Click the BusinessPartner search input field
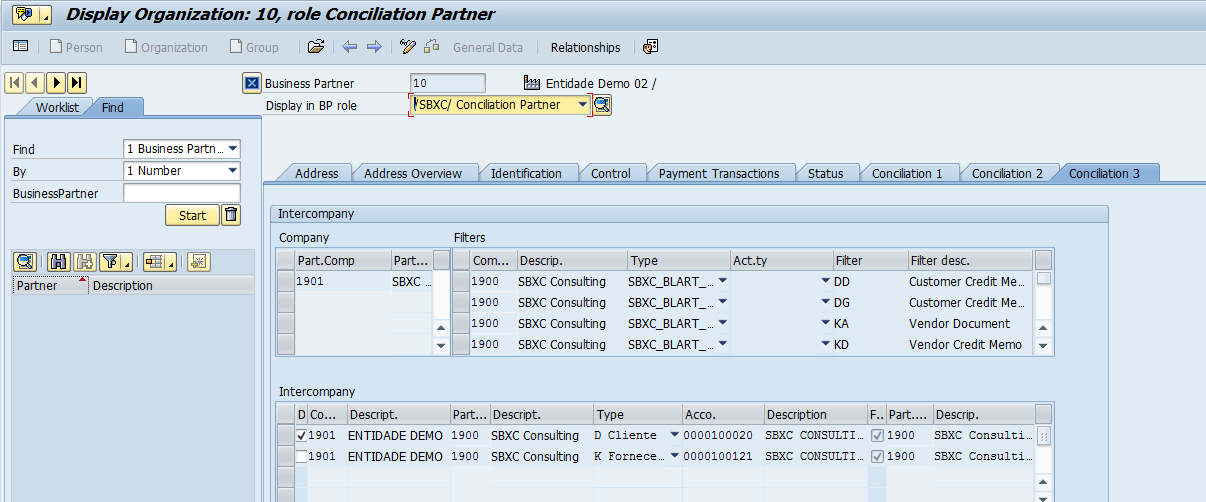The width and height of the screenshot is (1206, 502). point(181,193)
